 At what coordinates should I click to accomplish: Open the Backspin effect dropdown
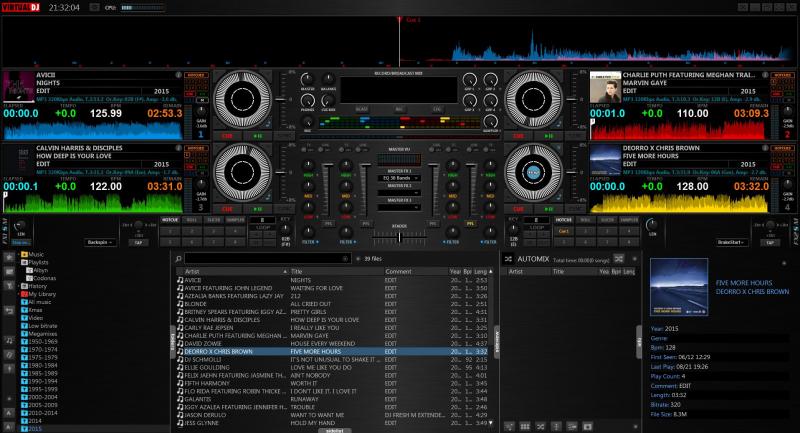(100, 242)
